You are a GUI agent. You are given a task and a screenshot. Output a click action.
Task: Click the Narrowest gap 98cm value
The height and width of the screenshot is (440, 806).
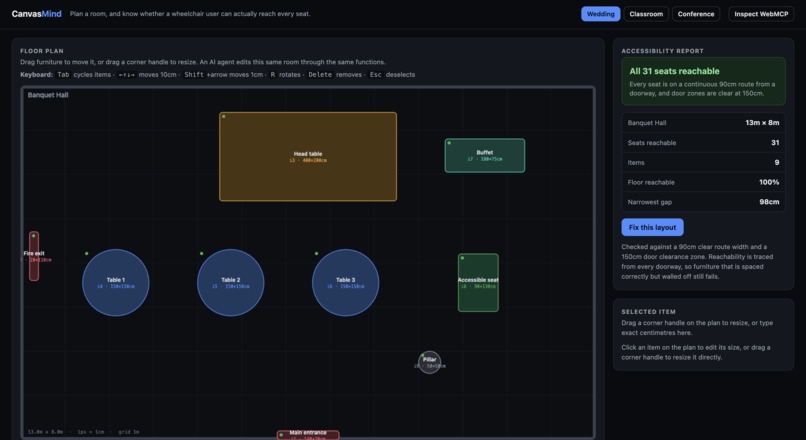pyautogui.click(x=769, y=202)
